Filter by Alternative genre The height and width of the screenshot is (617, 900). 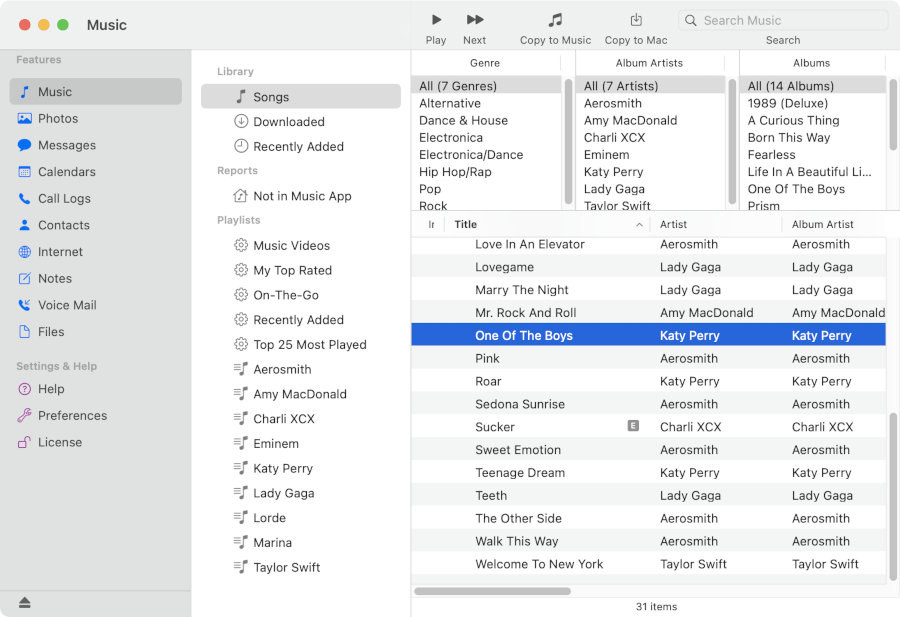486,103
